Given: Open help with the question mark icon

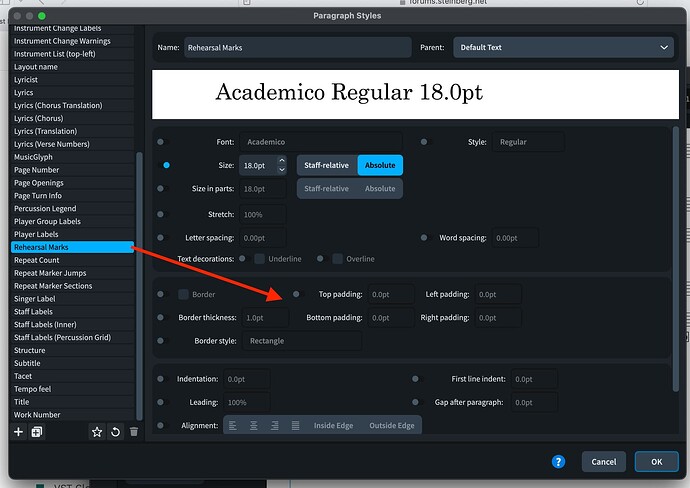Looking at the screenshot, I should coord(558,461).
